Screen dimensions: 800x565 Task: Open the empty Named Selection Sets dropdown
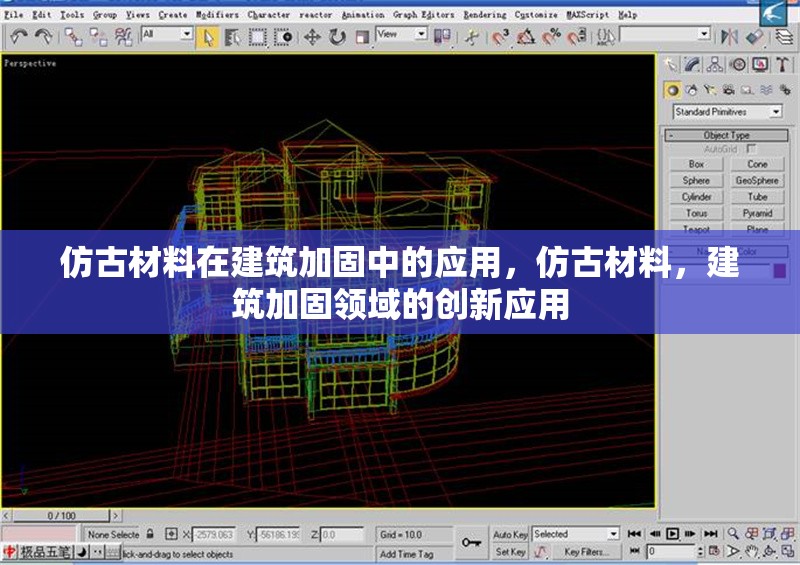pos(665,34)
